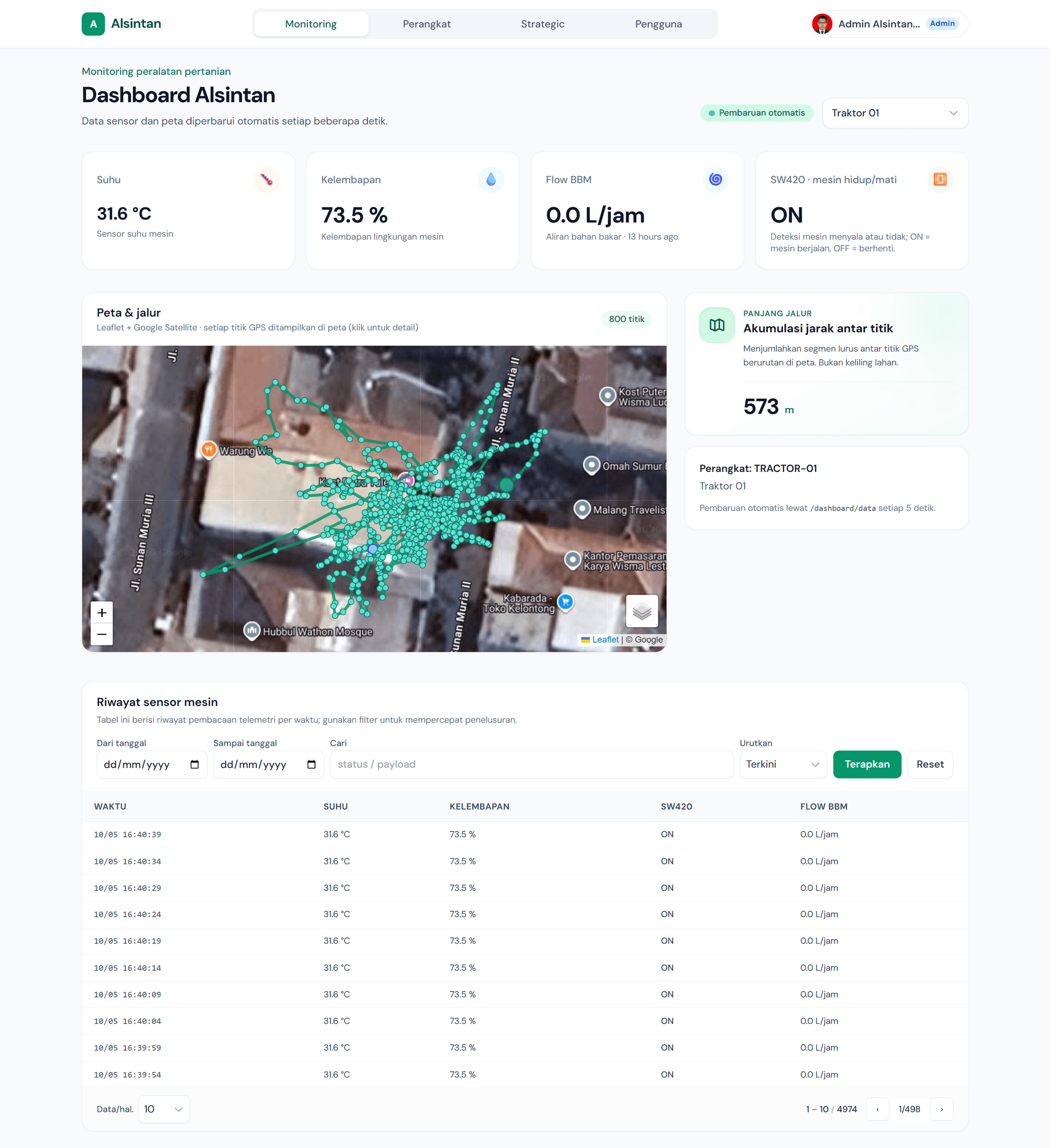Click the 1 – 10 / 4974 record count

831,1109
